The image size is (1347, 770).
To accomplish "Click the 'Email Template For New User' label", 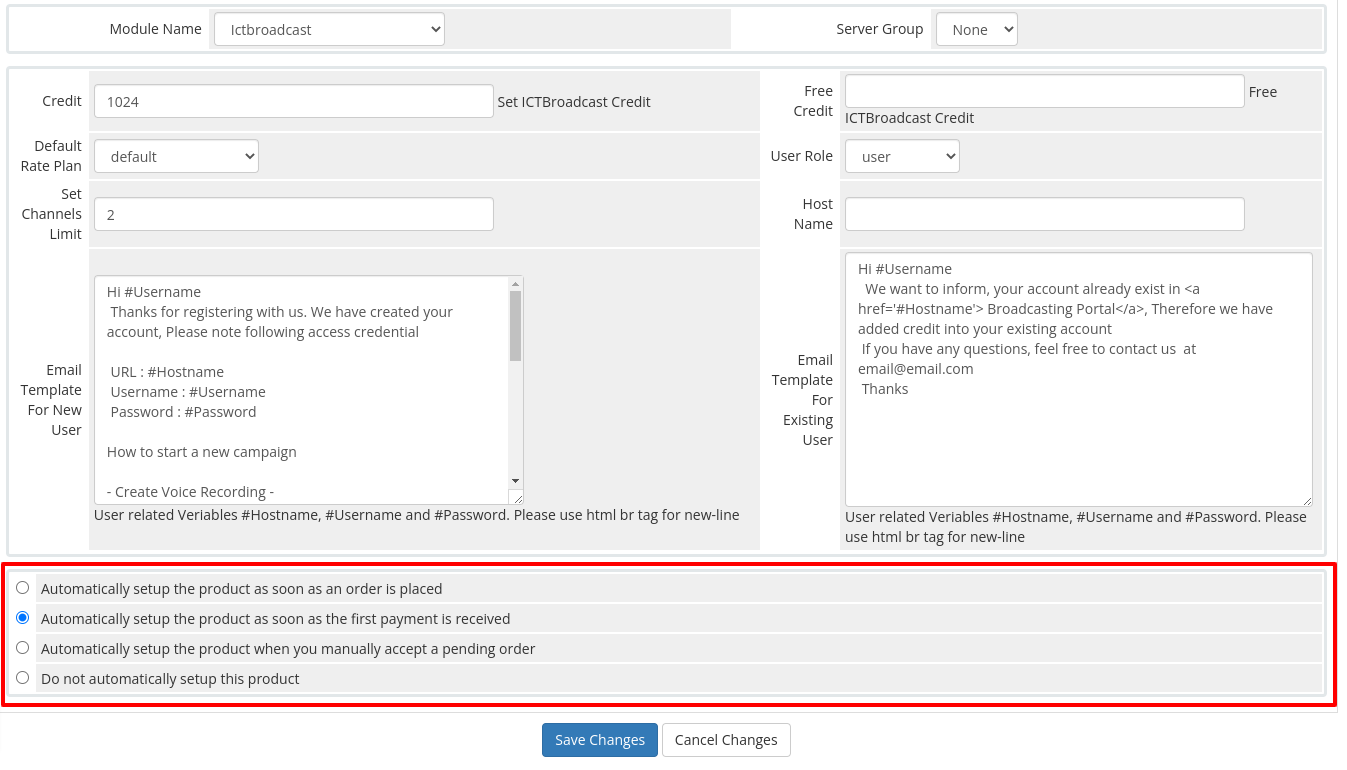I will click(52, 400).
